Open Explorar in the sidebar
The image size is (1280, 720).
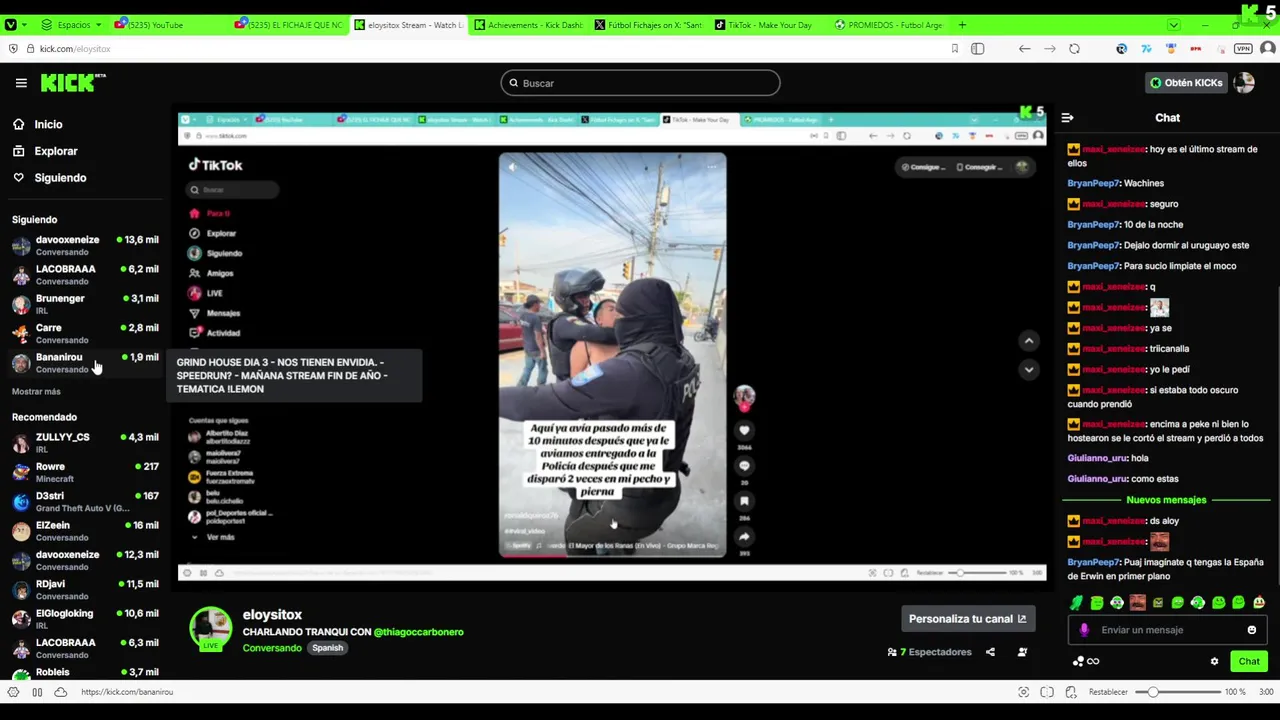click(x=55, y=151)
